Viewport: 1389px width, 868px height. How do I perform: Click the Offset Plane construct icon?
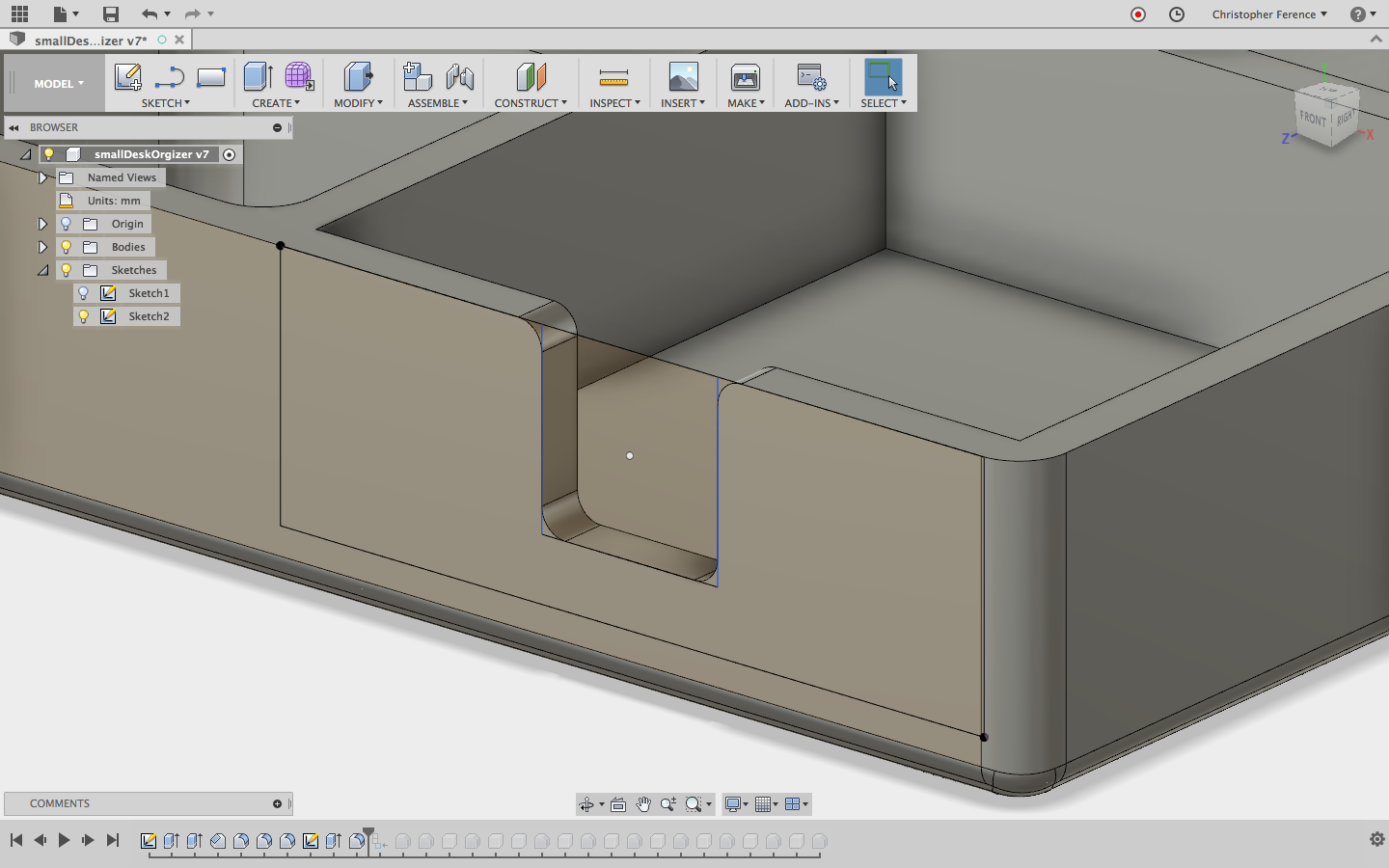(x=531, y=77)
